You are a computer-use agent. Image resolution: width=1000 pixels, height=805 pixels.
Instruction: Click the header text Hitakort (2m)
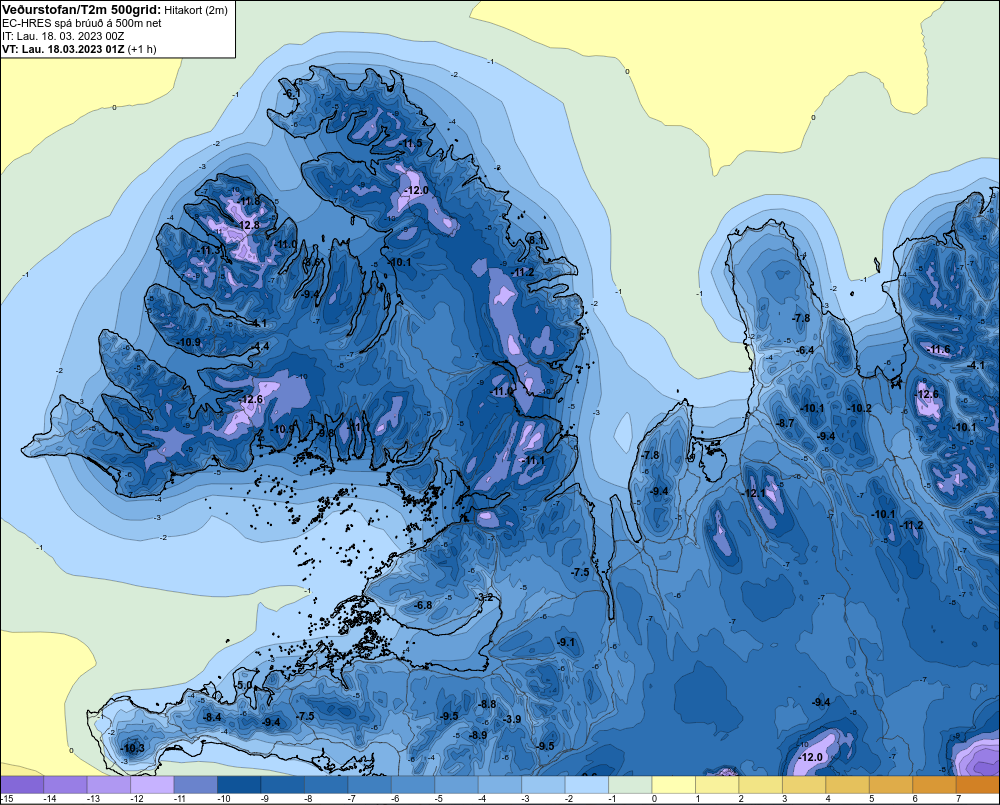pos(196,10)
